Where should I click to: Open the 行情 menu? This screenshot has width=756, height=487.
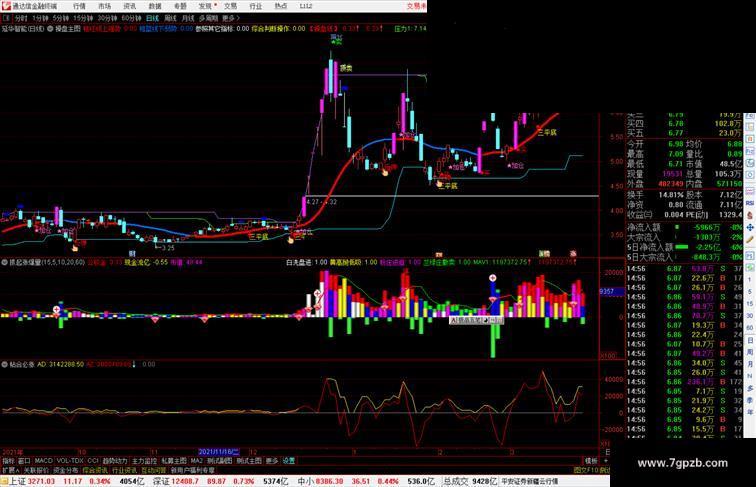tap(79, 6)
